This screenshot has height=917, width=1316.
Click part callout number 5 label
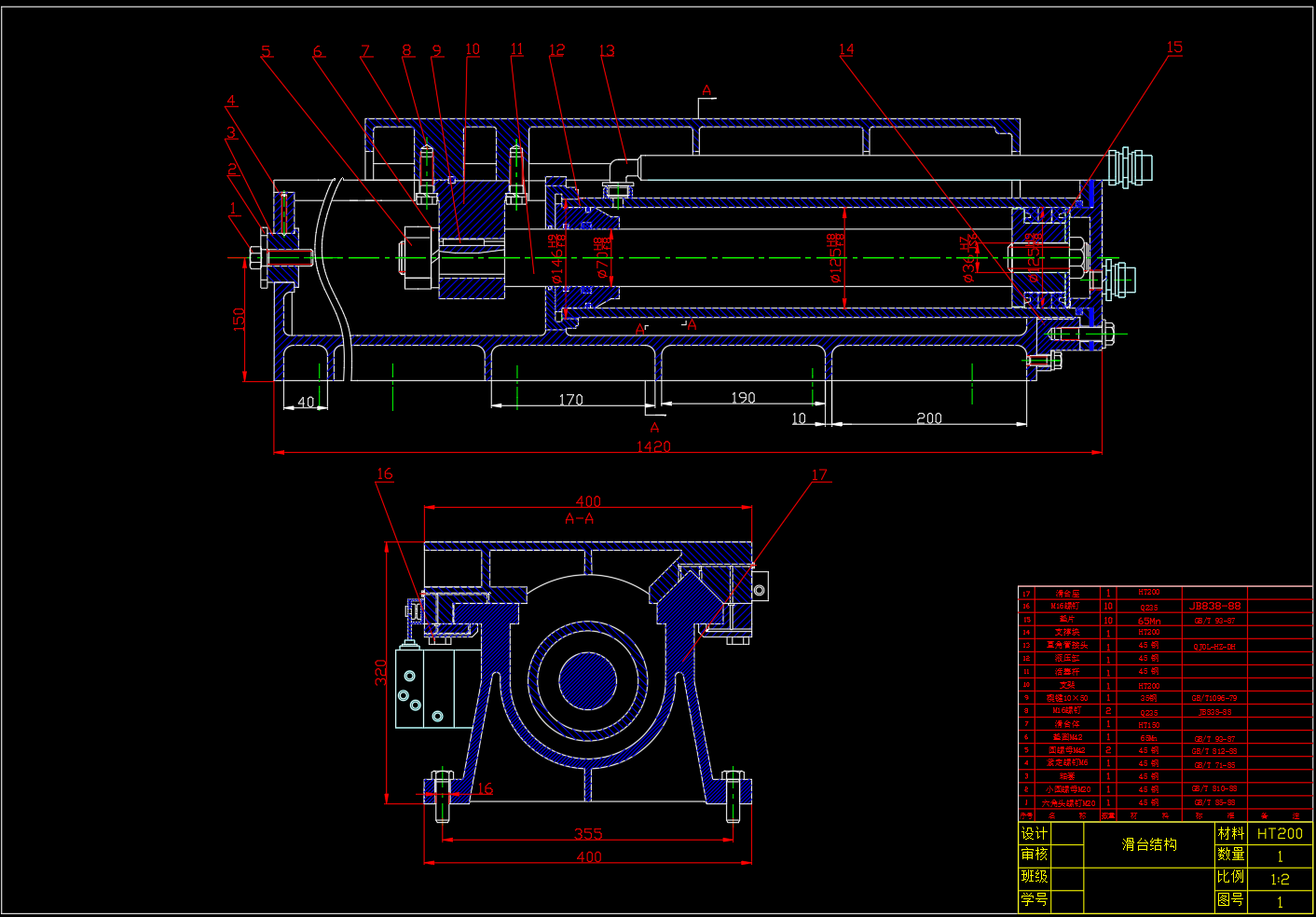click(267, 51)
